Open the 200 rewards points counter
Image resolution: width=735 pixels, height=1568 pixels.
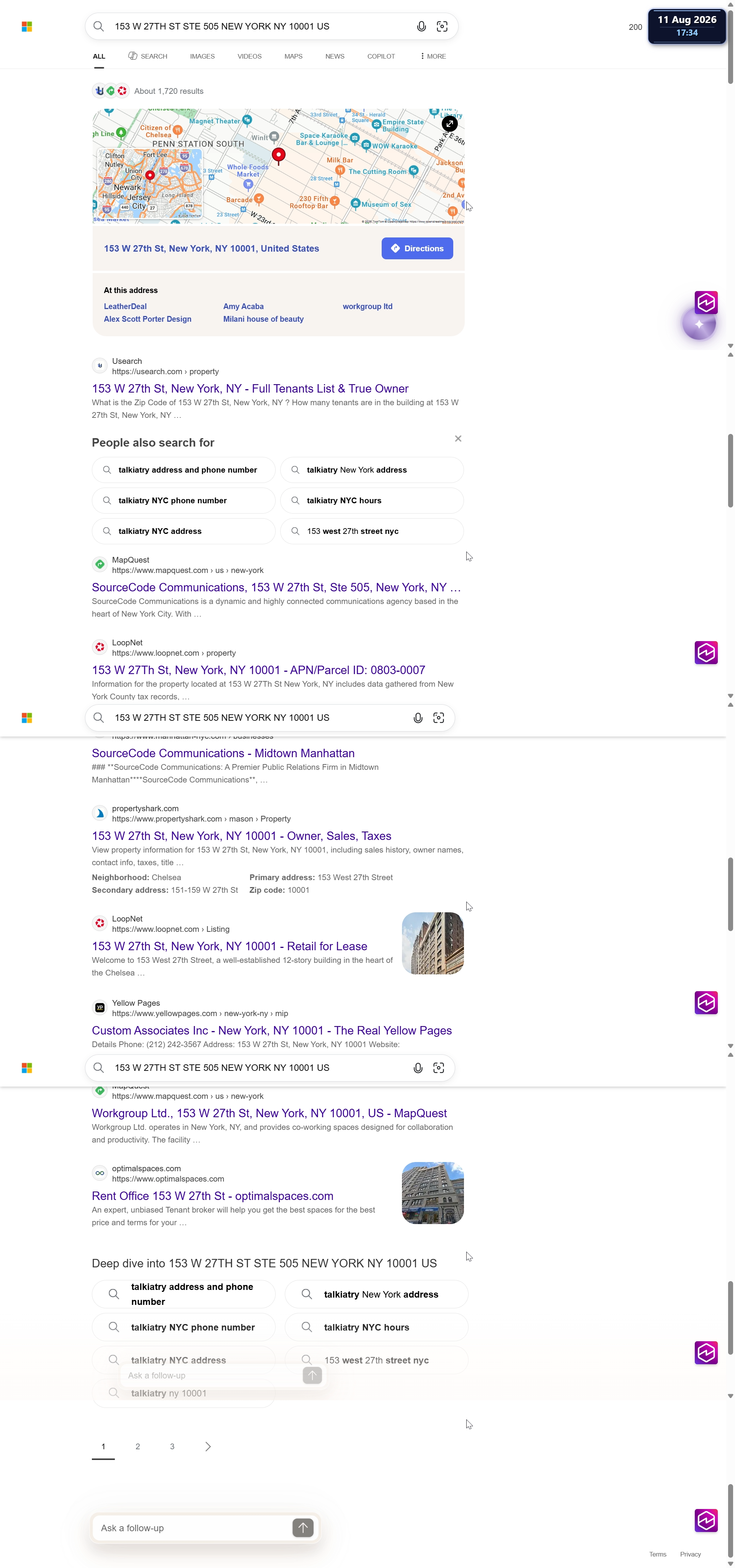(x=635, y=27)
